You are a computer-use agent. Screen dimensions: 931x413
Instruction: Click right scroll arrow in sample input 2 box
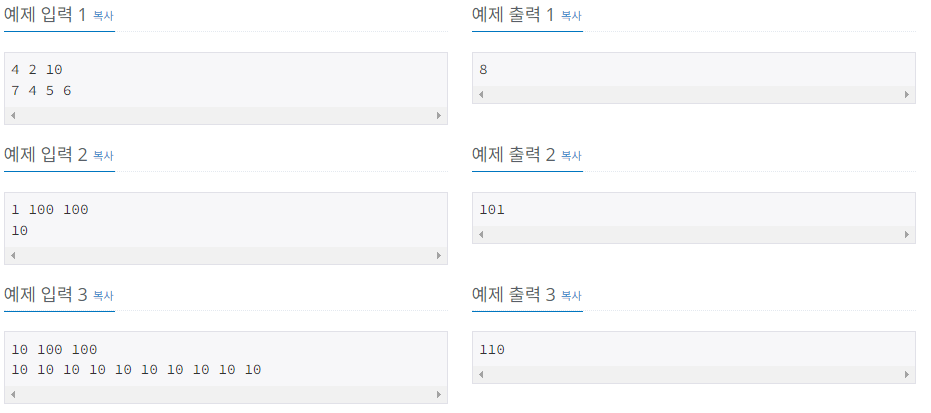coord(439,256)
